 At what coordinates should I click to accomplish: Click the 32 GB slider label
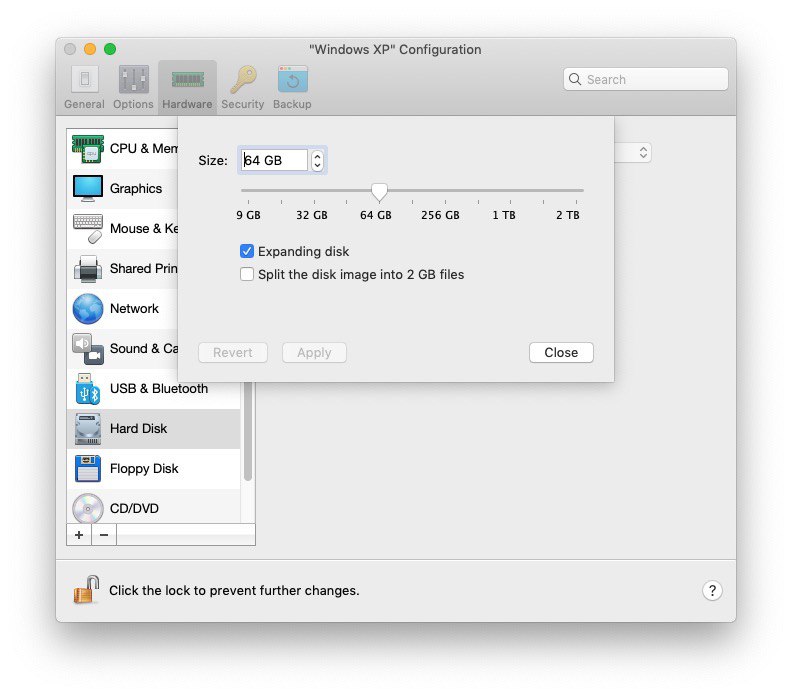coord(312,215)
